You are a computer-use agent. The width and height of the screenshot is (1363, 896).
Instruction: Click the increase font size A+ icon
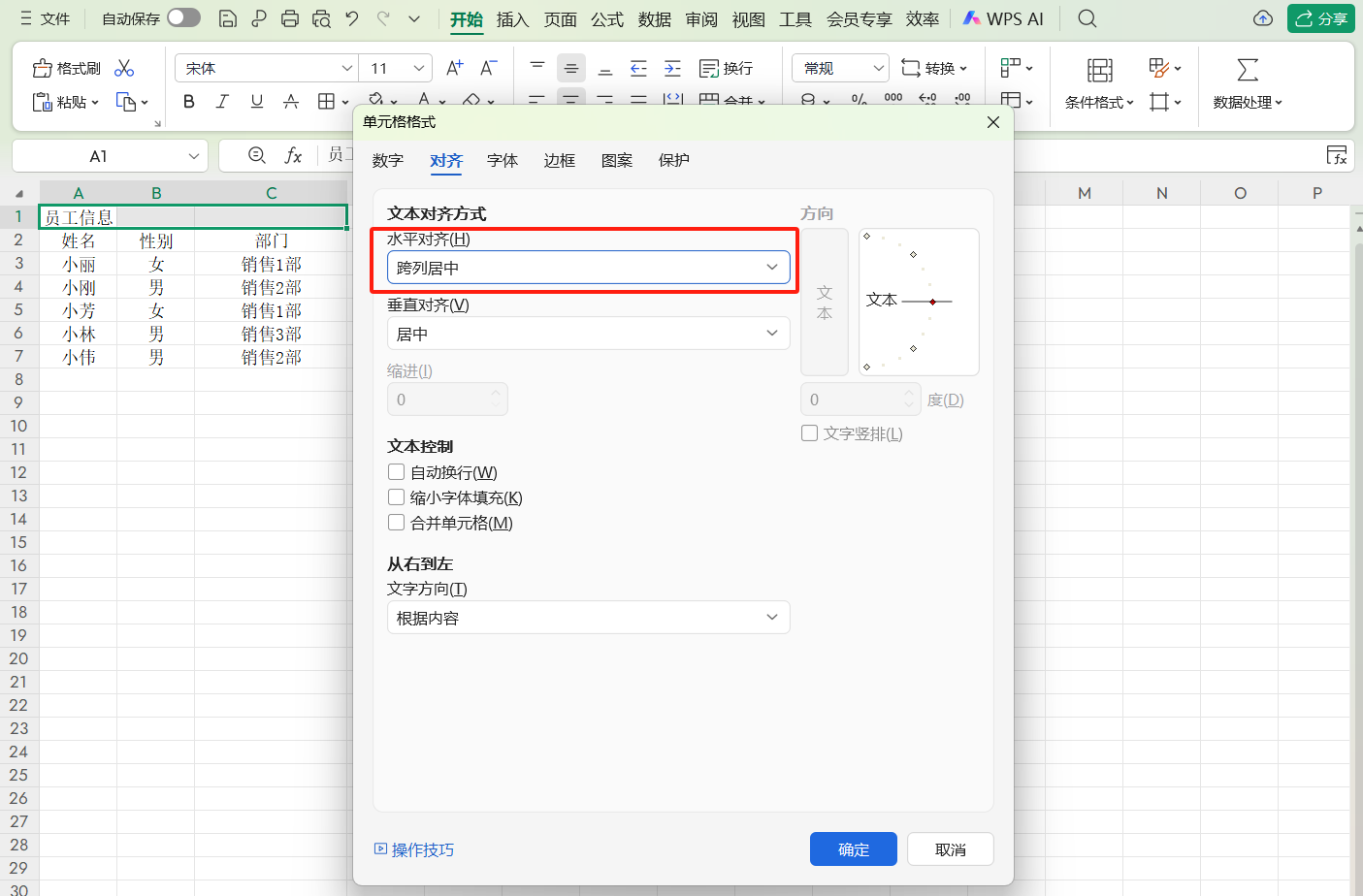click(x=453, y=68)
